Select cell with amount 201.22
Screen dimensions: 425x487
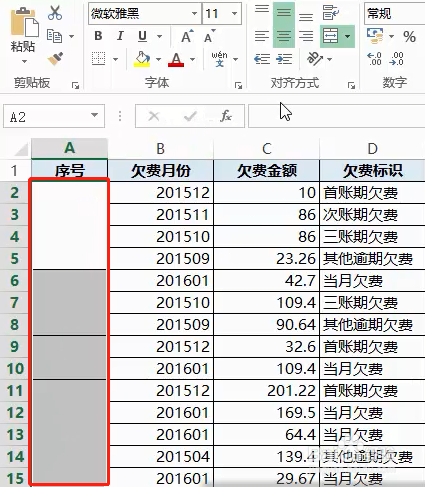[266, 391]
